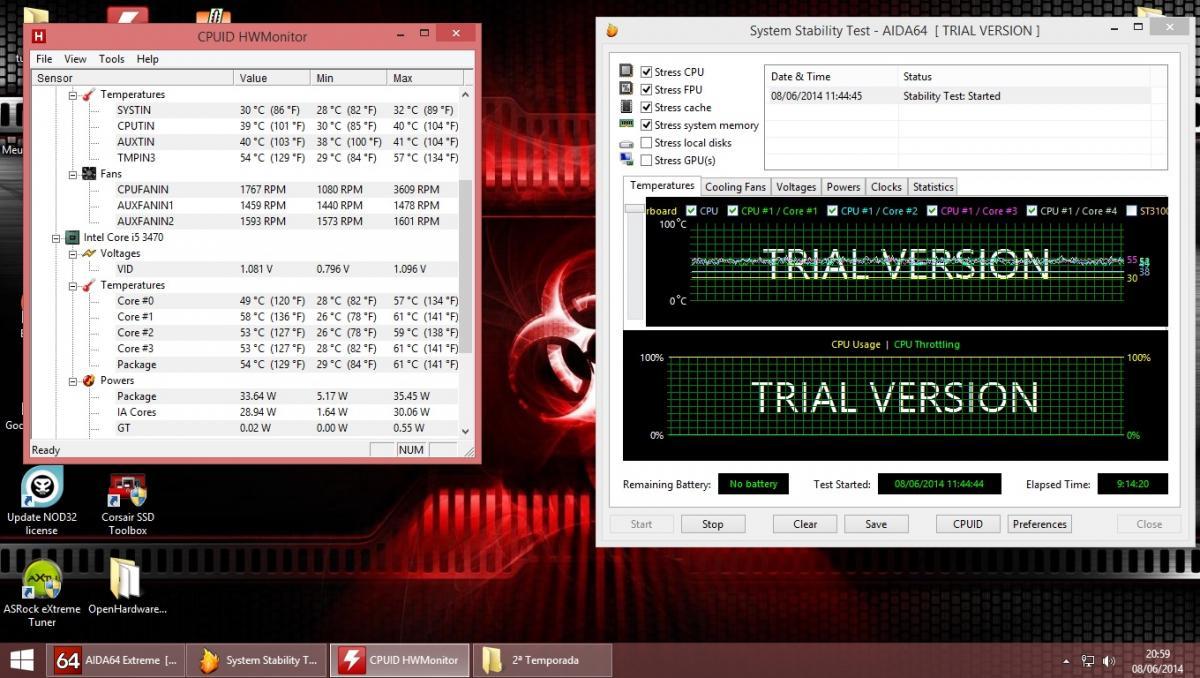Click the system memory RAM stick icon

tap(626, 124)
